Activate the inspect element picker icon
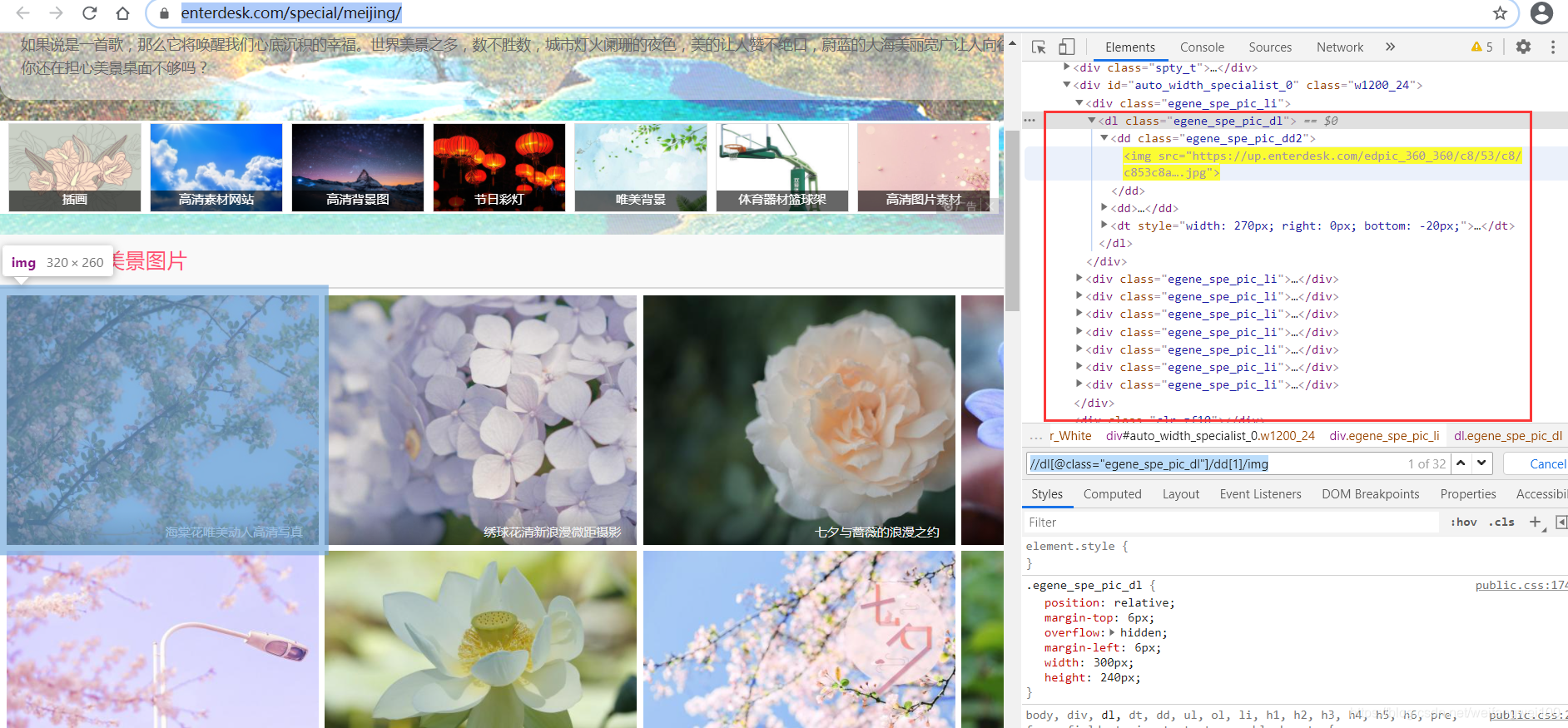 click(x=1039, y=47)
